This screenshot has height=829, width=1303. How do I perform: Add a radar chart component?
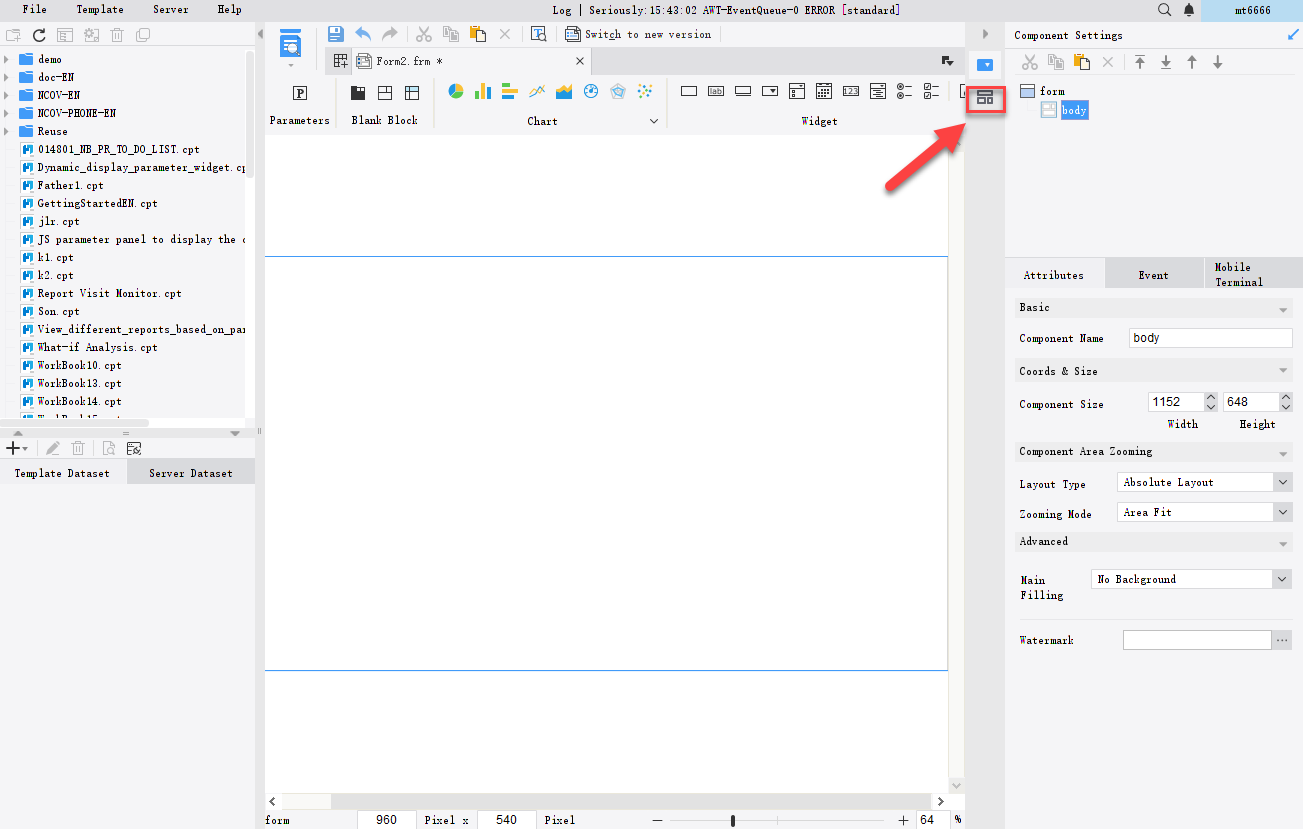(x=618, y=91)
